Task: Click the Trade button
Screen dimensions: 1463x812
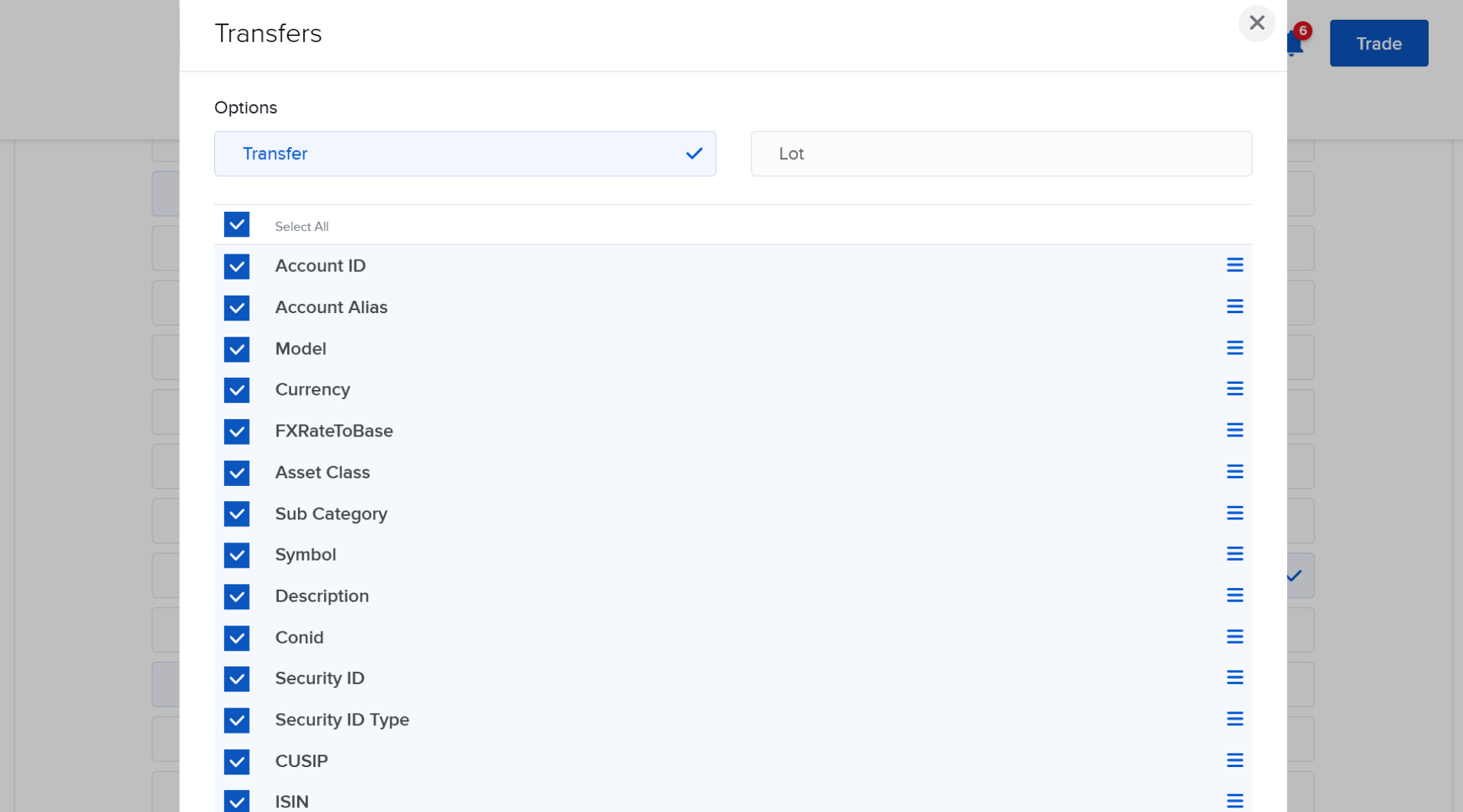Action: pyautogui.click(x=1378, y=43)
